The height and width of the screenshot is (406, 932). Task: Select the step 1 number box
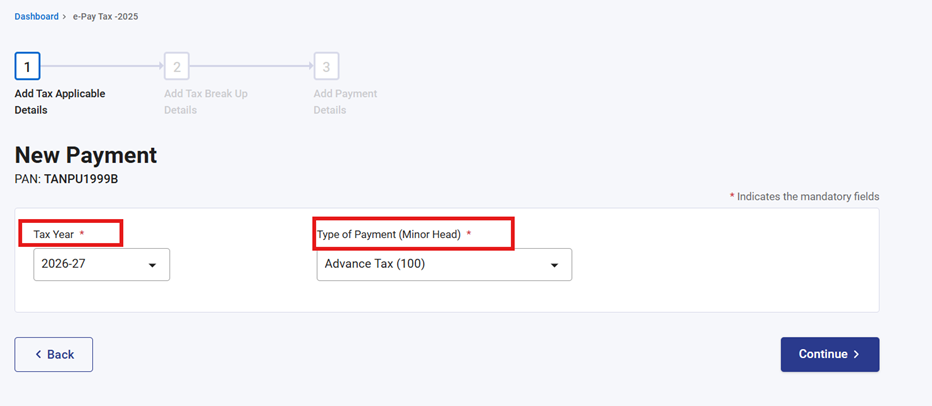coord(27,67)
